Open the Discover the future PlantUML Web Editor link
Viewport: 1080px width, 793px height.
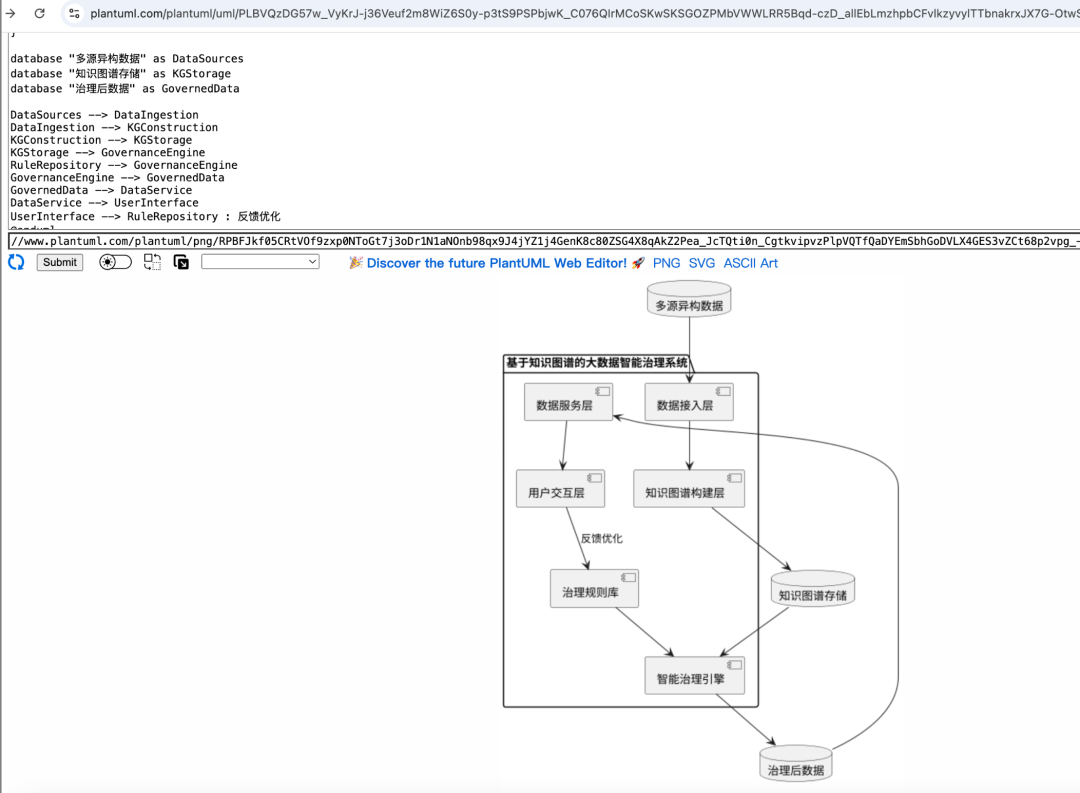click(x=496, y=263)
